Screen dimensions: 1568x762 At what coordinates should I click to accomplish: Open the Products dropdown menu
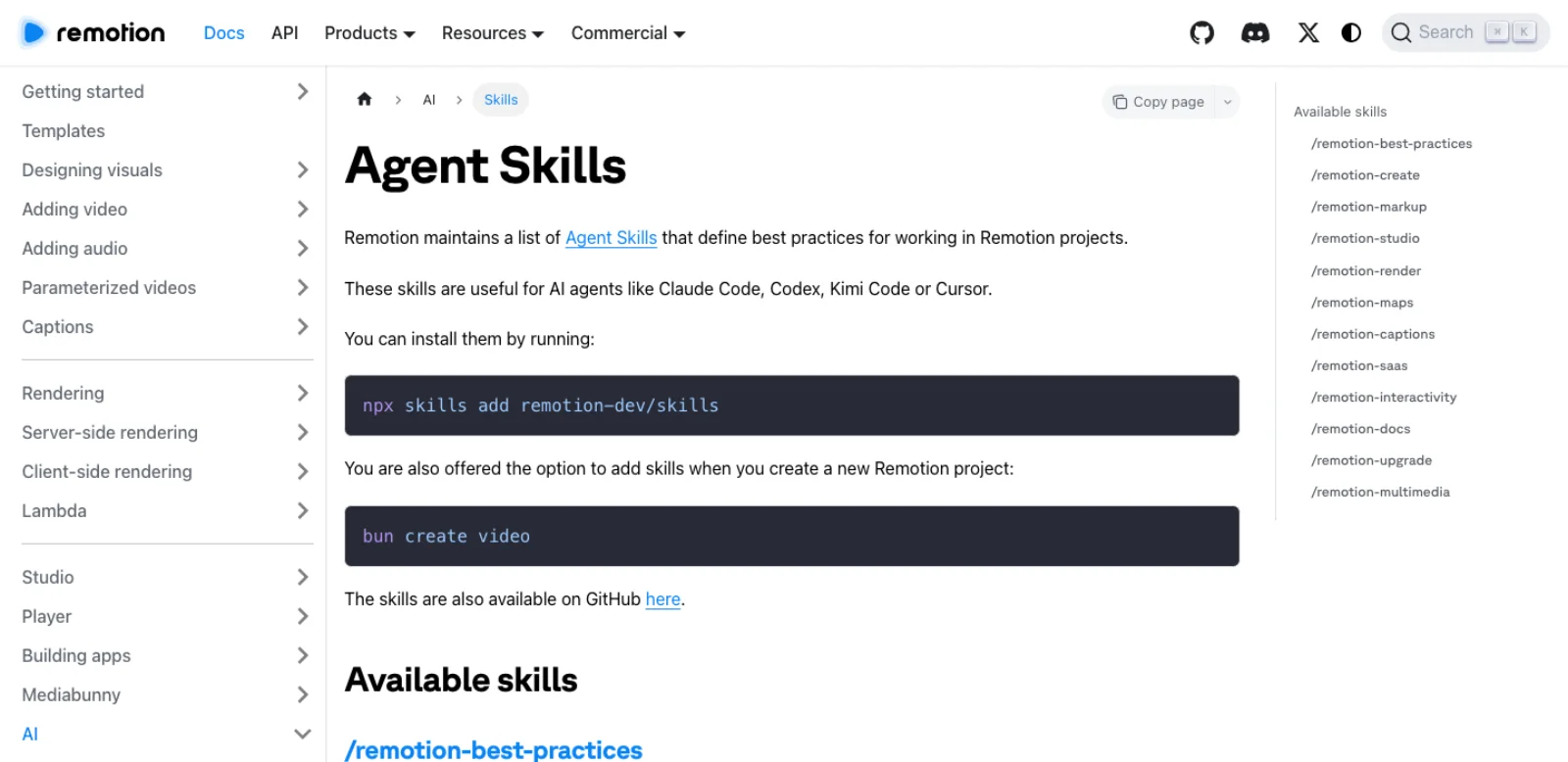click(369, 32)
